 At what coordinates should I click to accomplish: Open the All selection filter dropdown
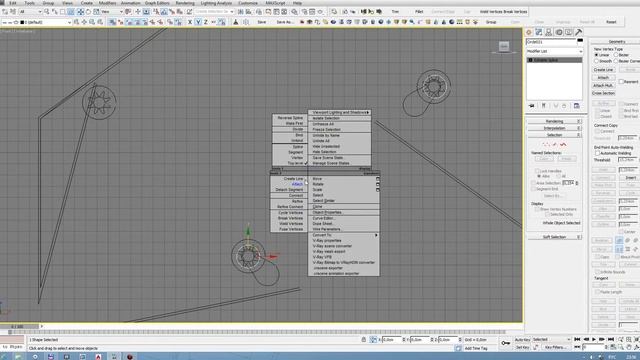tap(31, 12)
